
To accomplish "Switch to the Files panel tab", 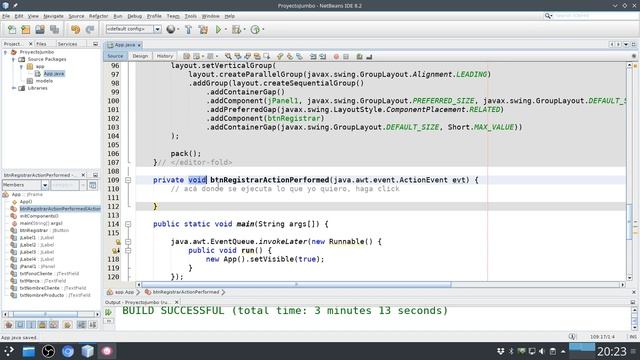I will [x=41, y=44].
